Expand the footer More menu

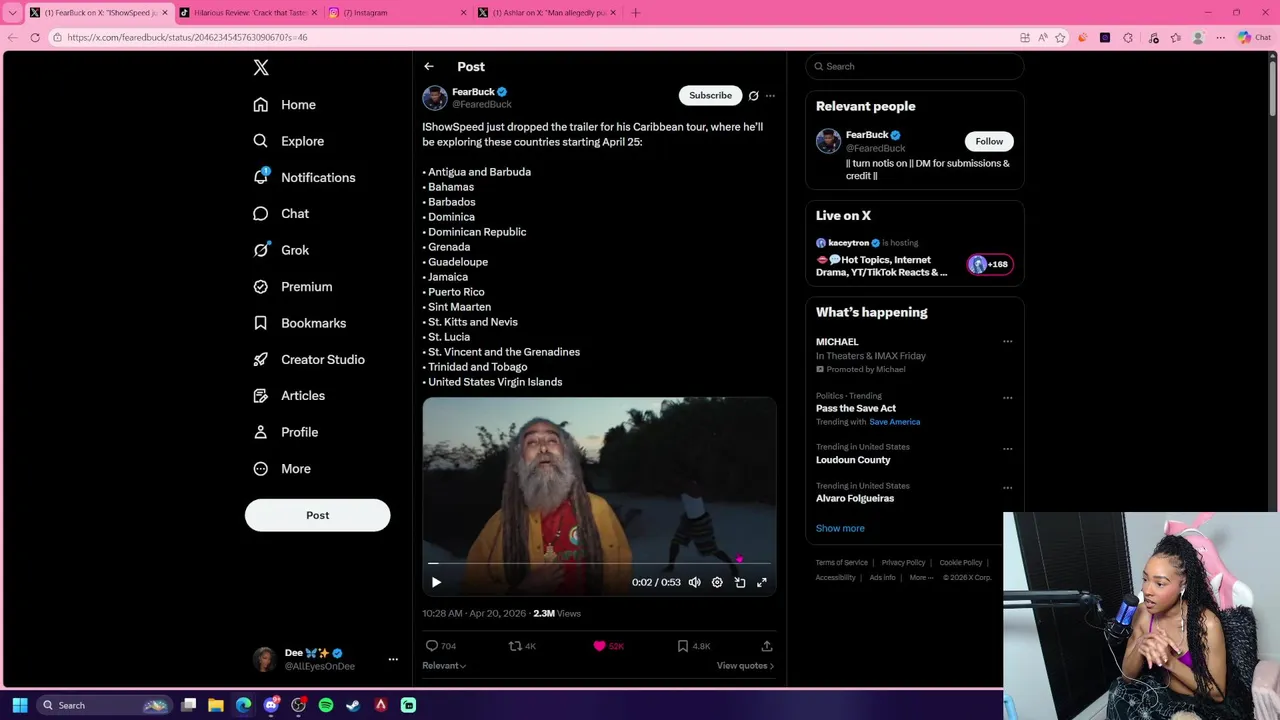[921, 578]
